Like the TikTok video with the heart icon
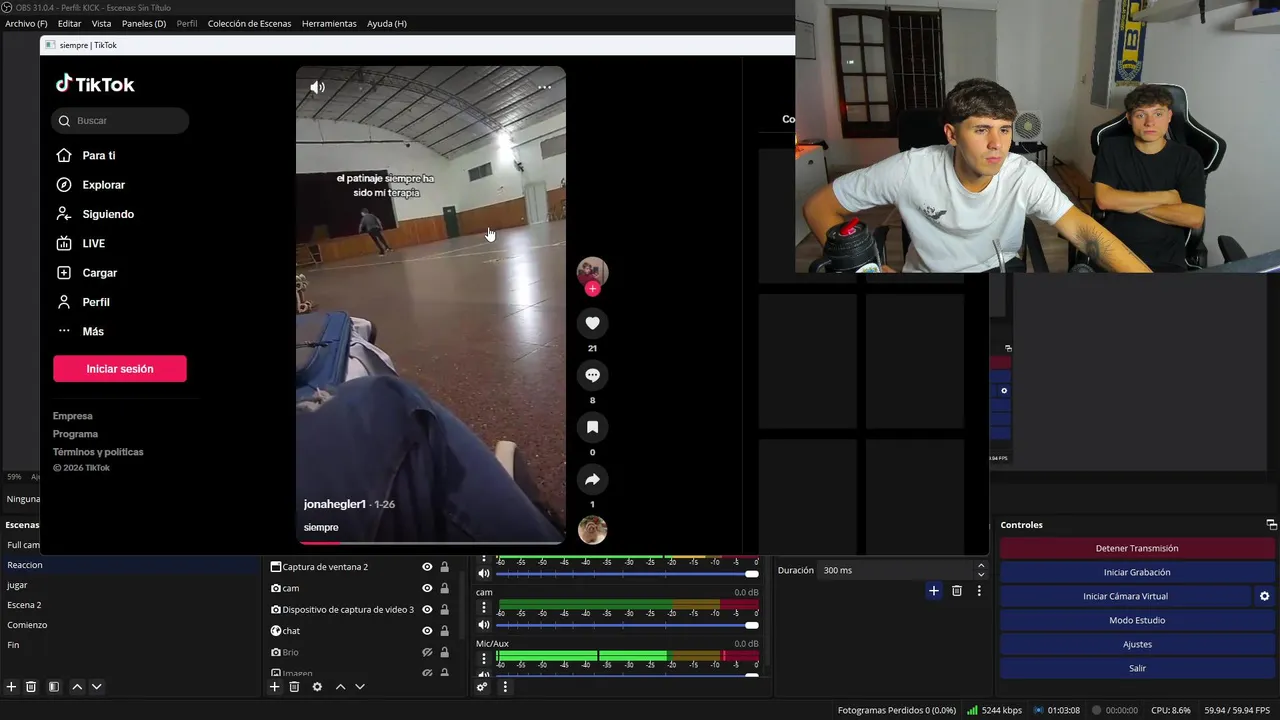 [592, 323]
